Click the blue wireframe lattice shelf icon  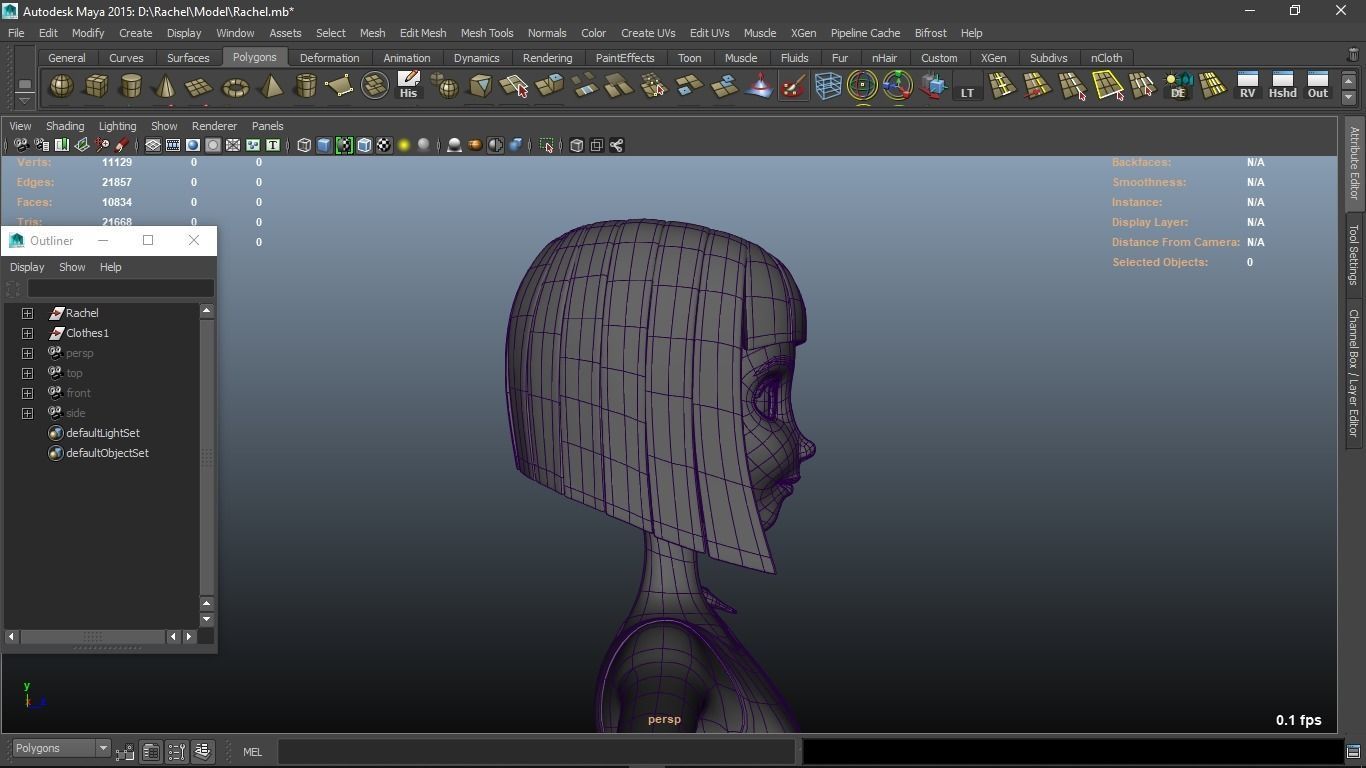tap(828, 86)
